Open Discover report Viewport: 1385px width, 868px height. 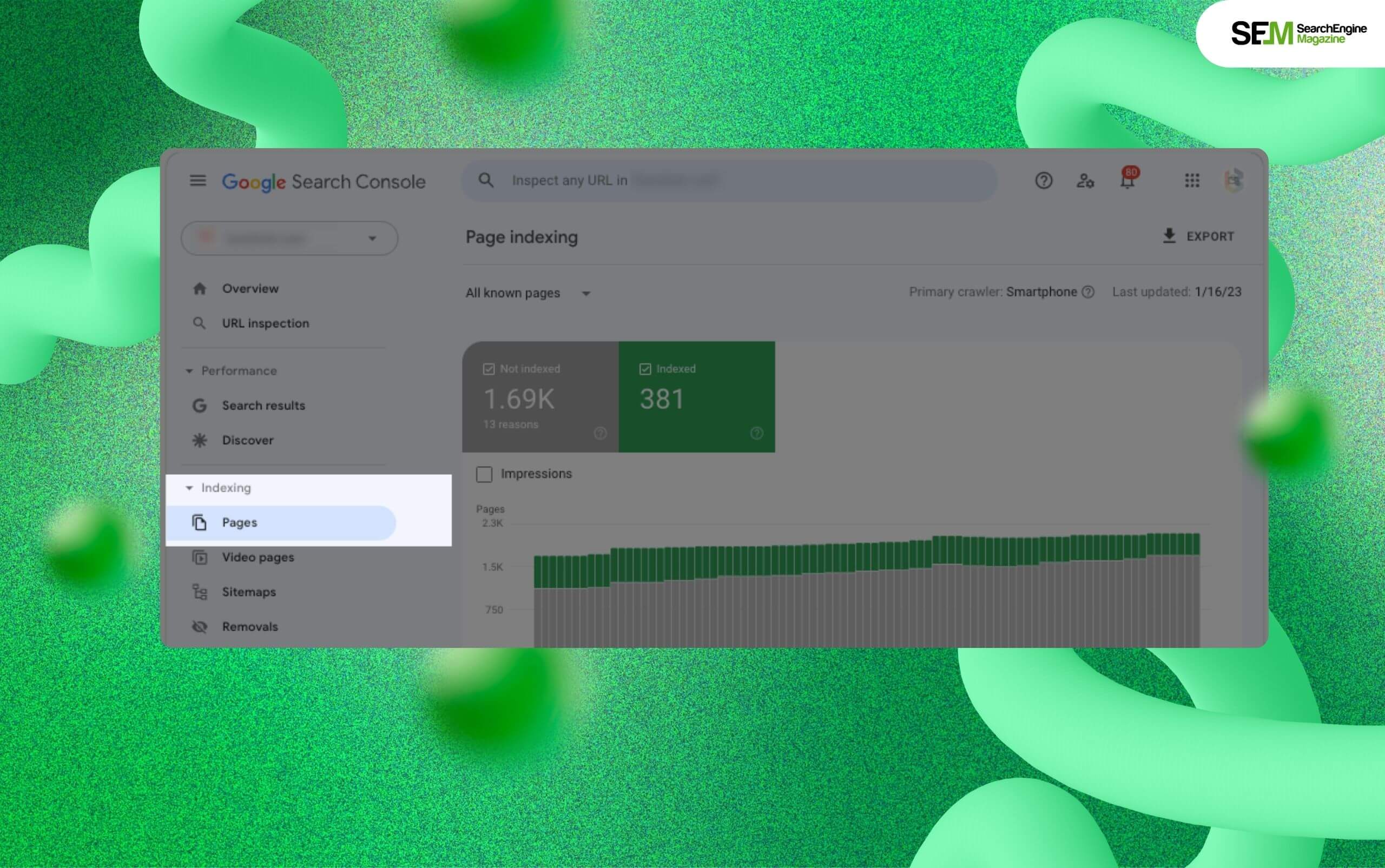point(247,440)
